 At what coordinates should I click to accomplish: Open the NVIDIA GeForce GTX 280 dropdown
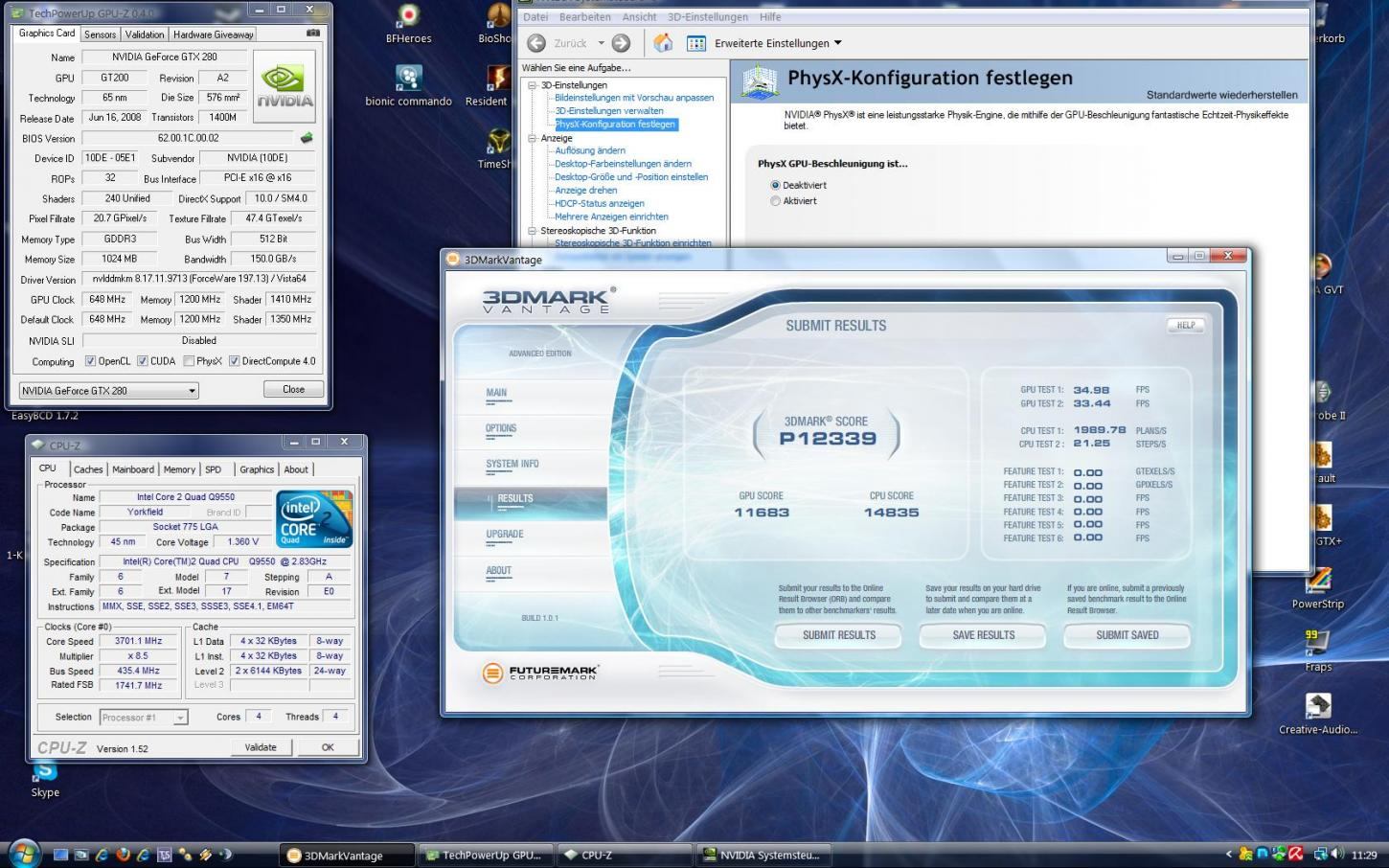tap(108, 390)
